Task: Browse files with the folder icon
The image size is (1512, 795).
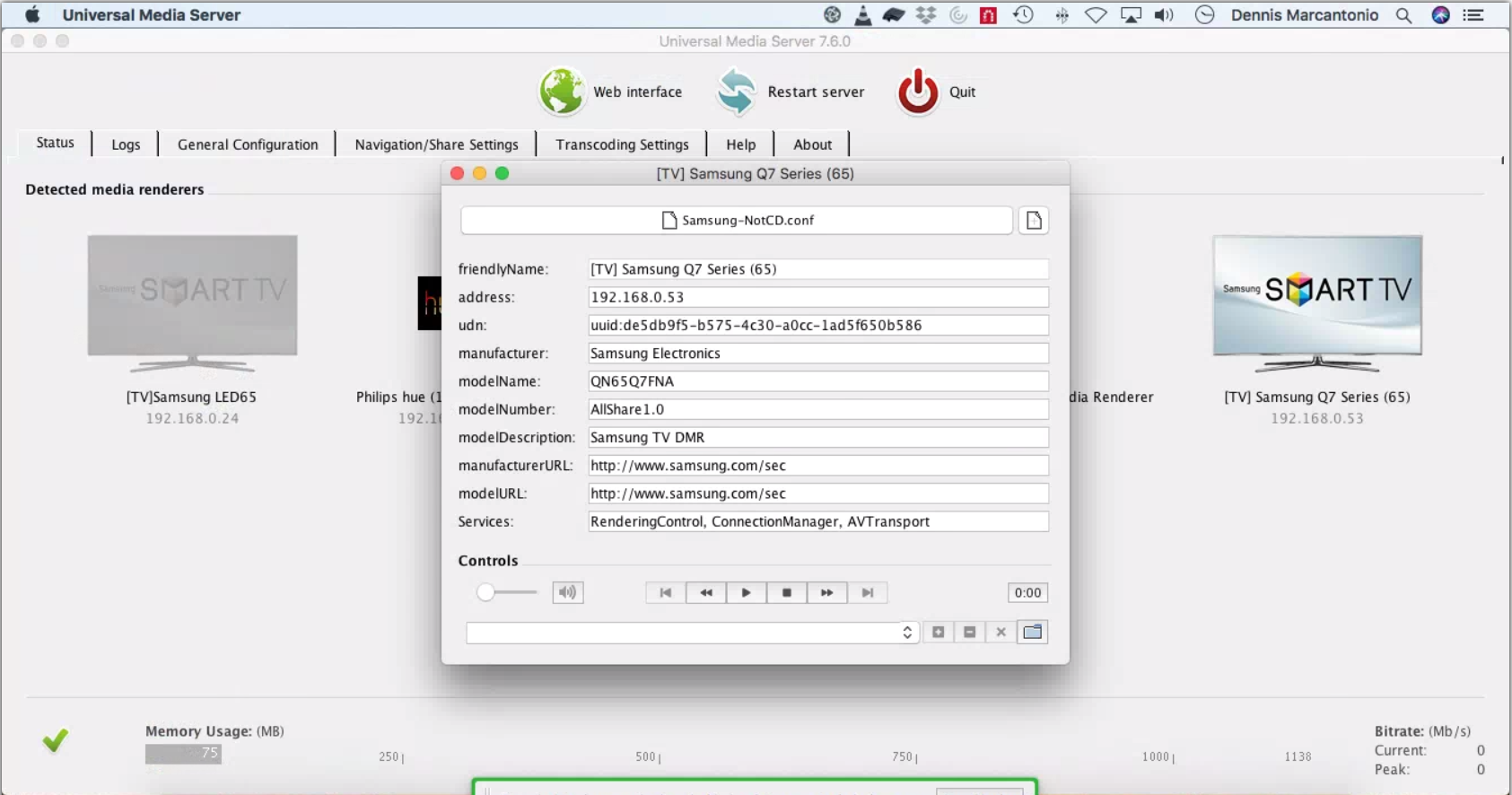Action: (1033, 633)
